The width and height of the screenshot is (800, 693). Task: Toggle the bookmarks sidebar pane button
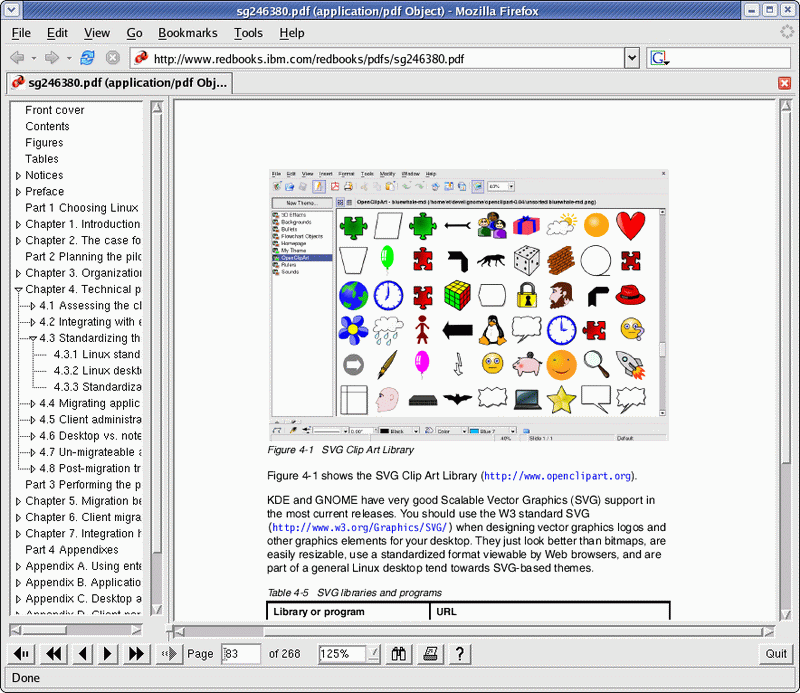(21, 654)
